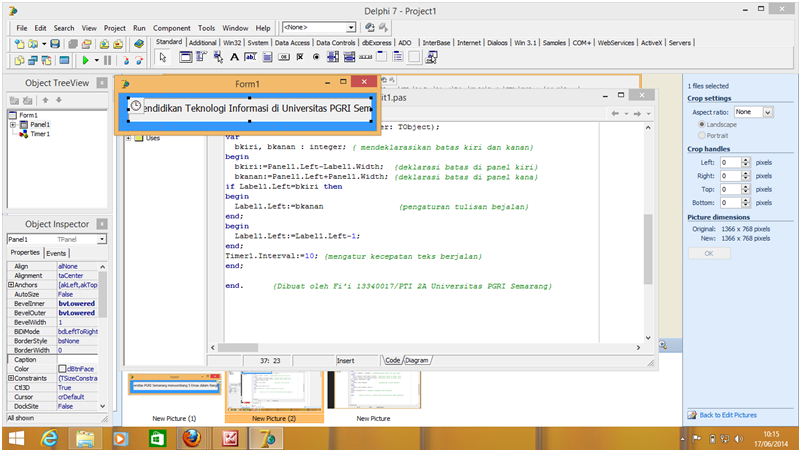The height and width of the screenshot is (452, 801).
Task: Click Toggle Form/Unit toolbar icon
Action: [x=46, y=60]
